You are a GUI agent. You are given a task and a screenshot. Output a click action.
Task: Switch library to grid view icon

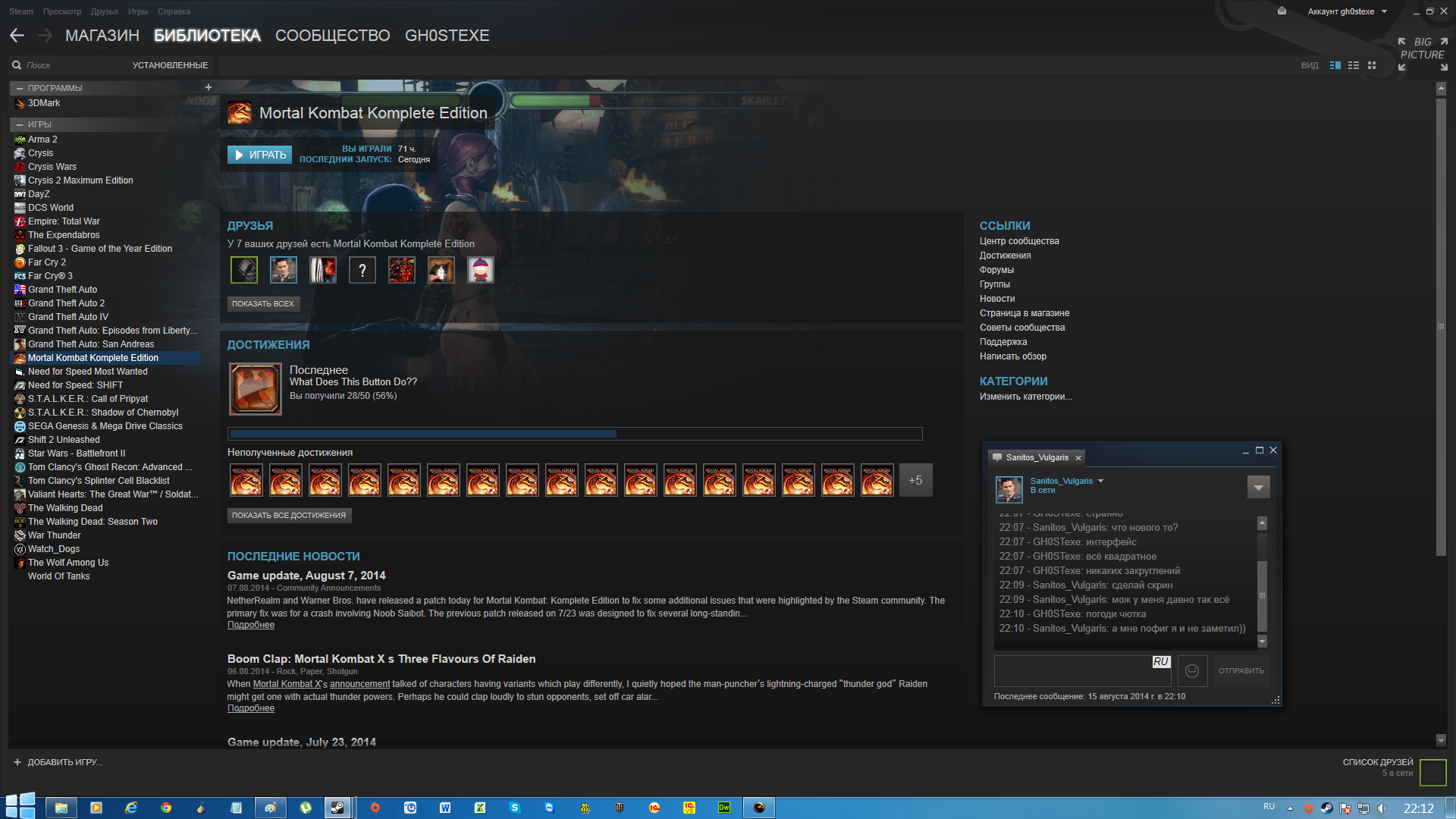(1372, 66)
